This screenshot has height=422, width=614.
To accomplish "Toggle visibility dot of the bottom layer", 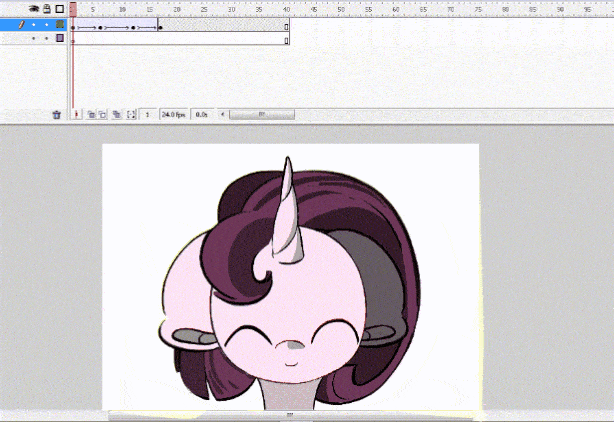I will [34, 38].
